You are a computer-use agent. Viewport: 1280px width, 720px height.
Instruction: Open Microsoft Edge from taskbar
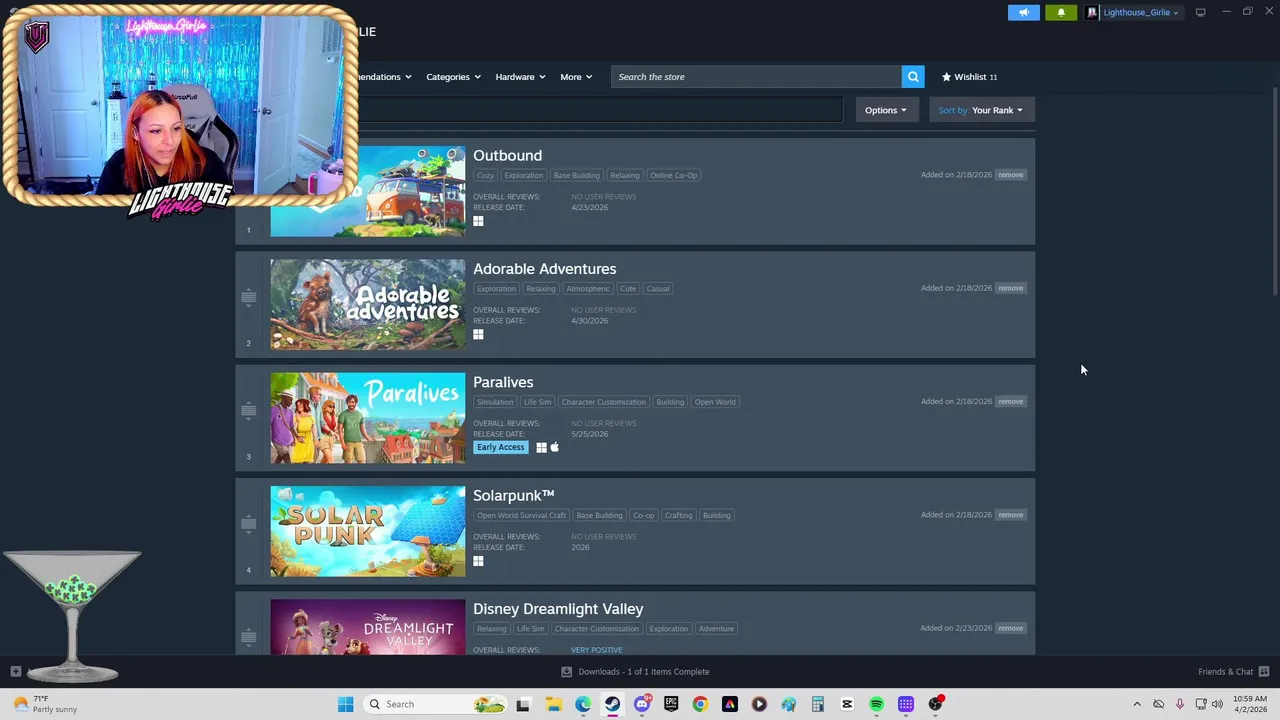coord(583,704)
